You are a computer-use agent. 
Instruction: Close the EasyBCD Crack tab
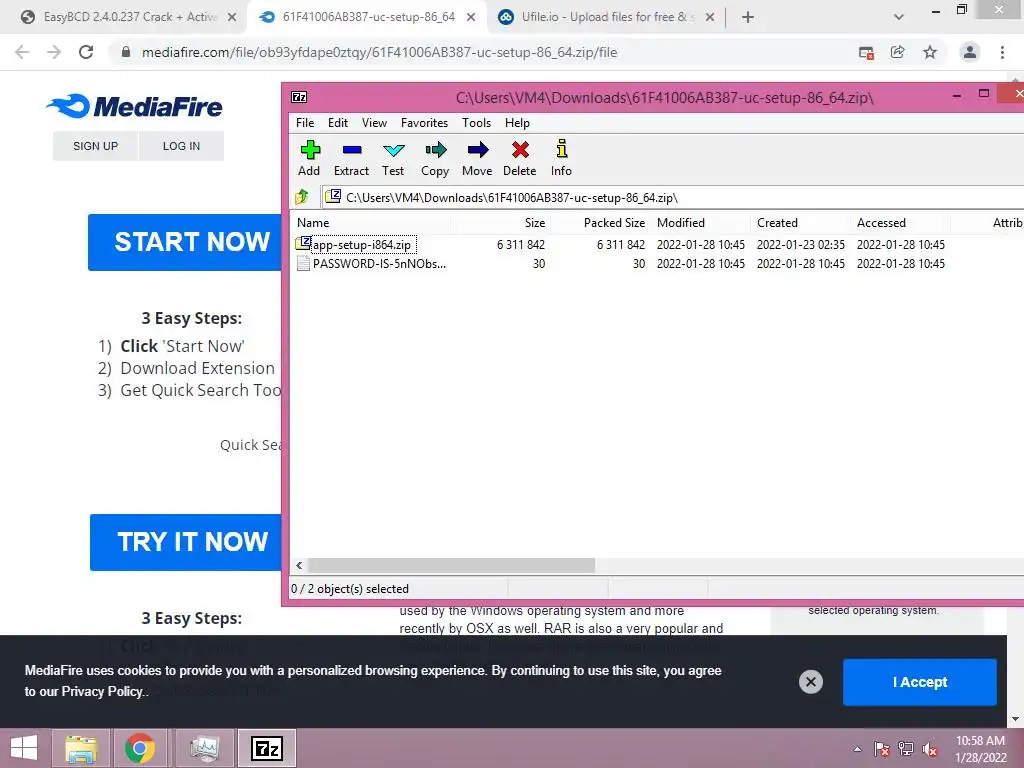click(x=232, y=18)
